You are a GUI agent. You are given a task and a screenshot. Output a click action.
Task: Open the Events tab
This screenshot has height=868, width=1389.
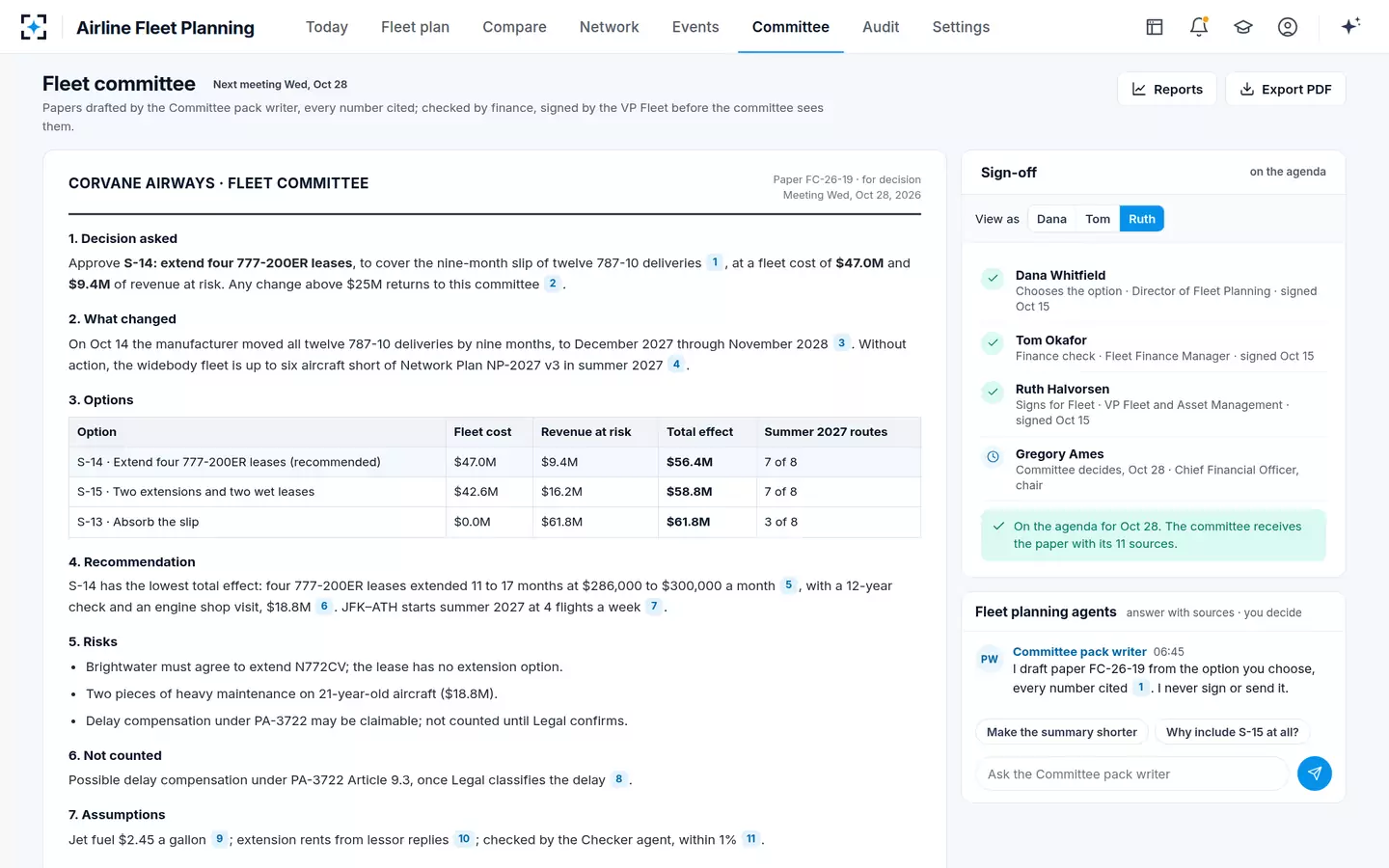[695, 27]
